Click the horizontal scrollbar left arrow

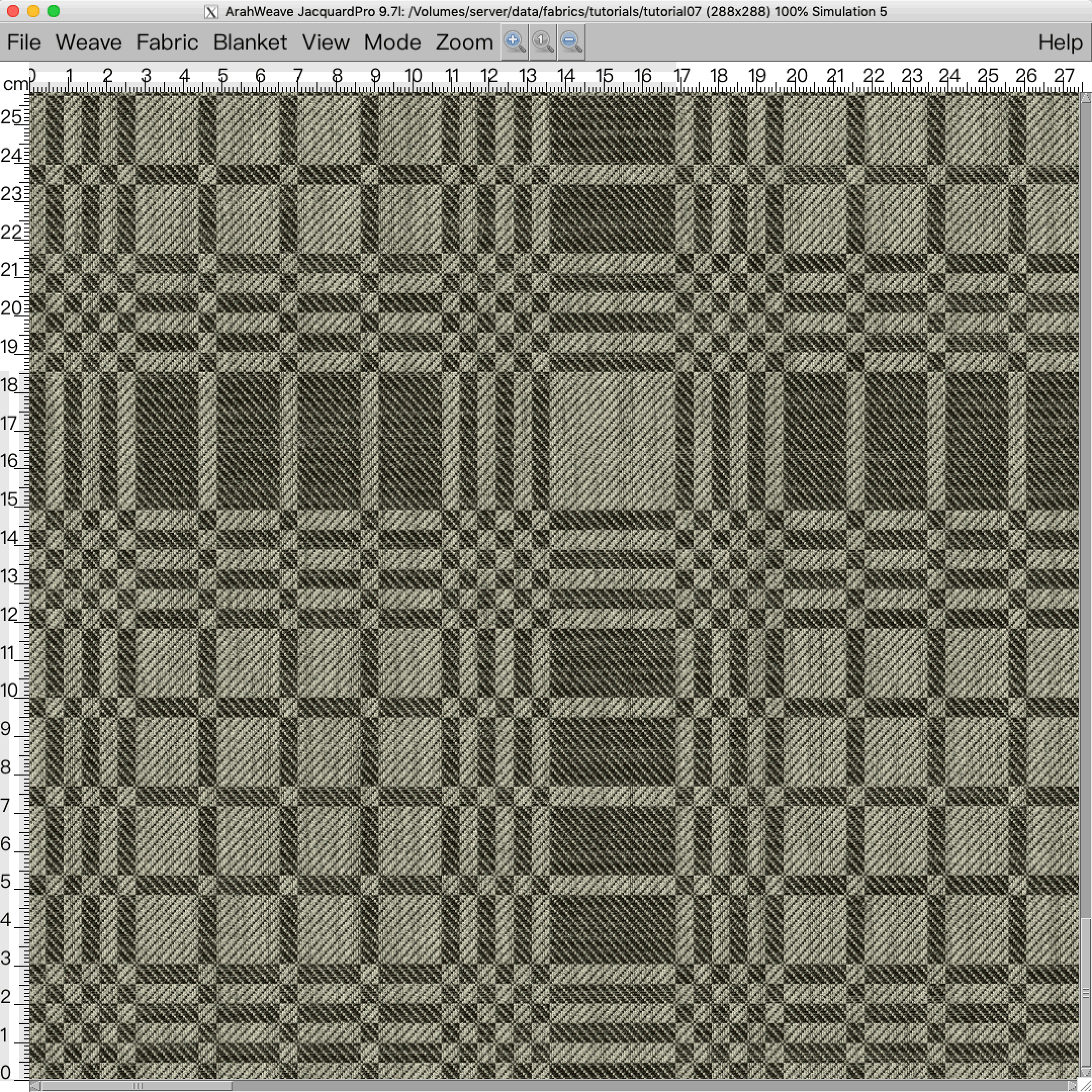pyautogui.click(x=35, y=1086)
